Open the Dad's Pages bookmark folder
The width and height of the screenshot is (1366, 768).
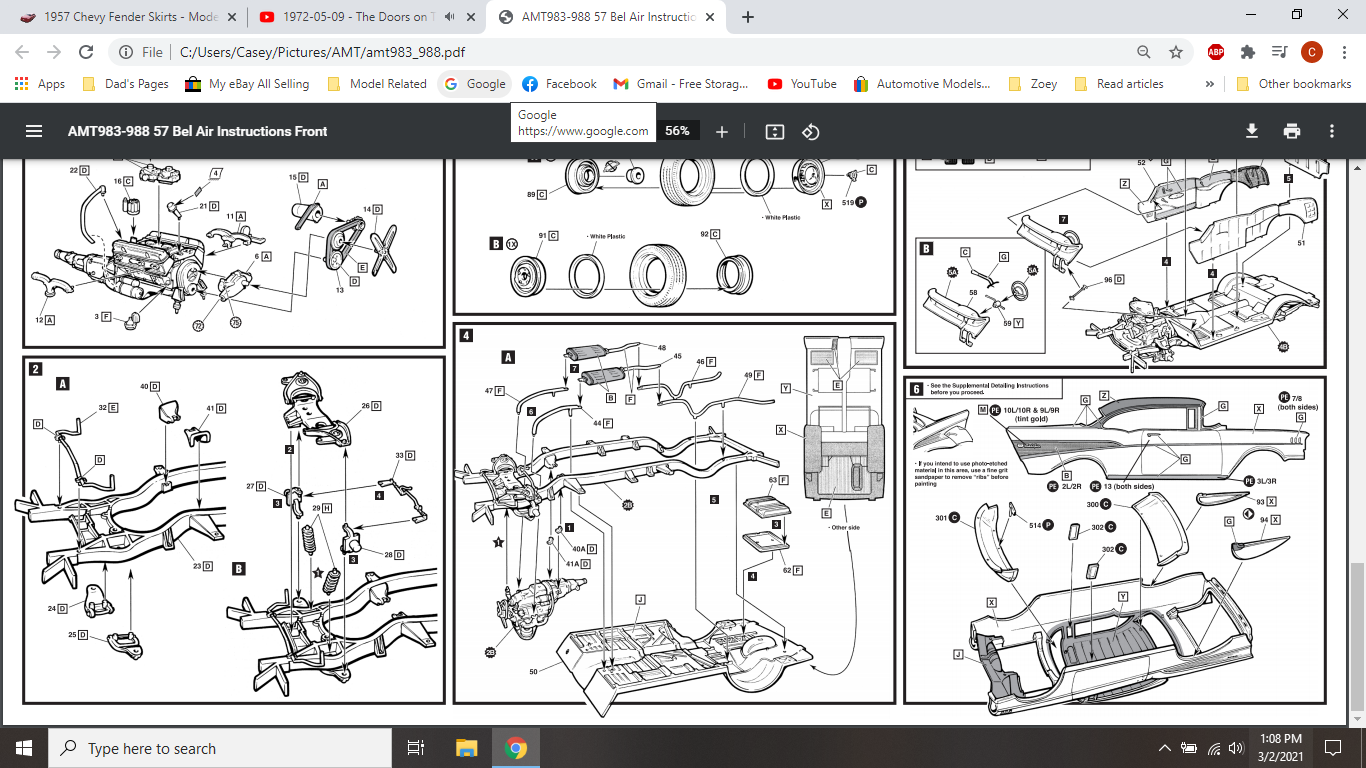pos(125,84)
